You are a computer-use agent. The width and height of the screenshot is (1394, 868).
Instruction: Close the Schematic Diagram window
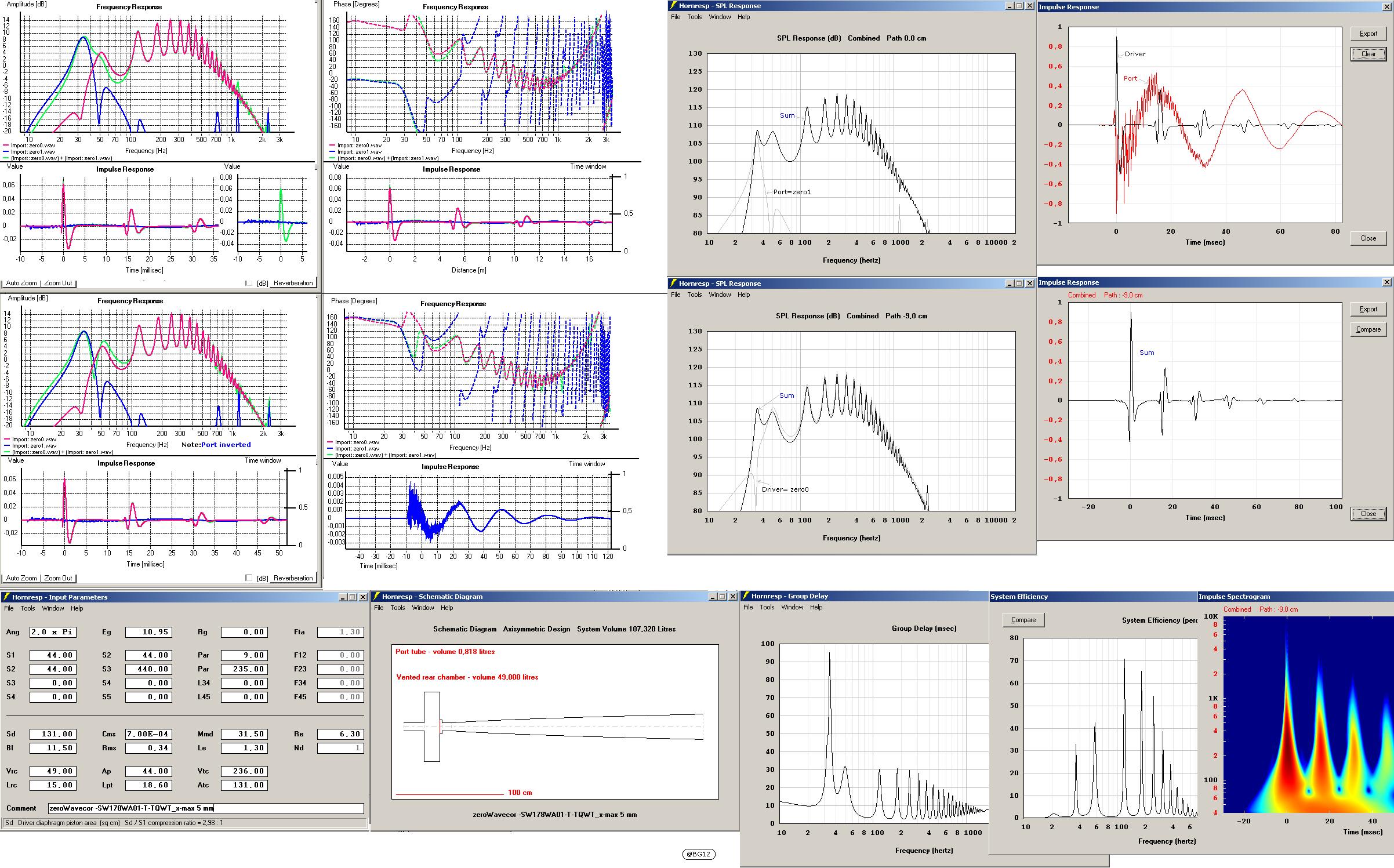733,596
